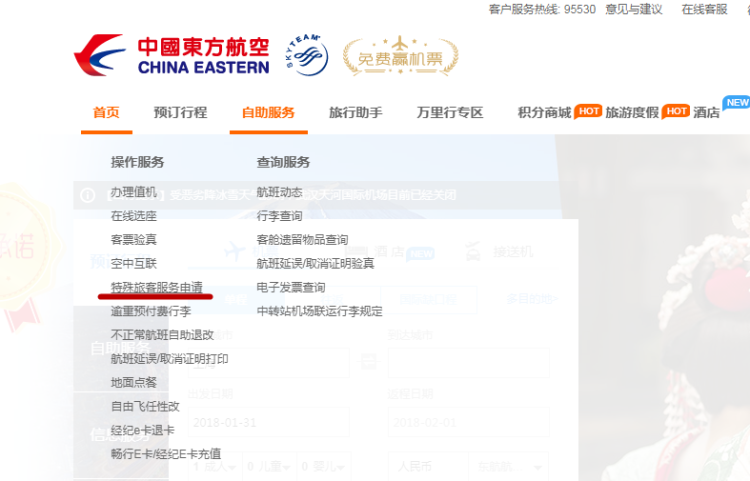Click the 查询服务 column heading
This screenshot has width=750, height=481.
[283, 162]
